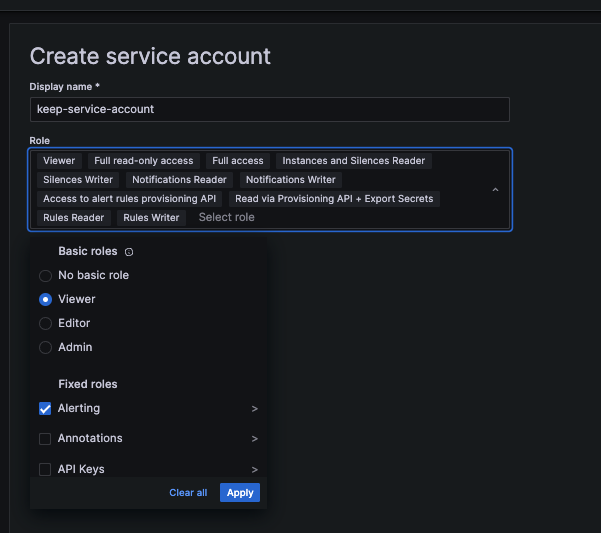Image resolution: width=601 pixels, height=533 pixels.
Task: Enable the API Keys checkbox
Action: [x=45, y=469]
